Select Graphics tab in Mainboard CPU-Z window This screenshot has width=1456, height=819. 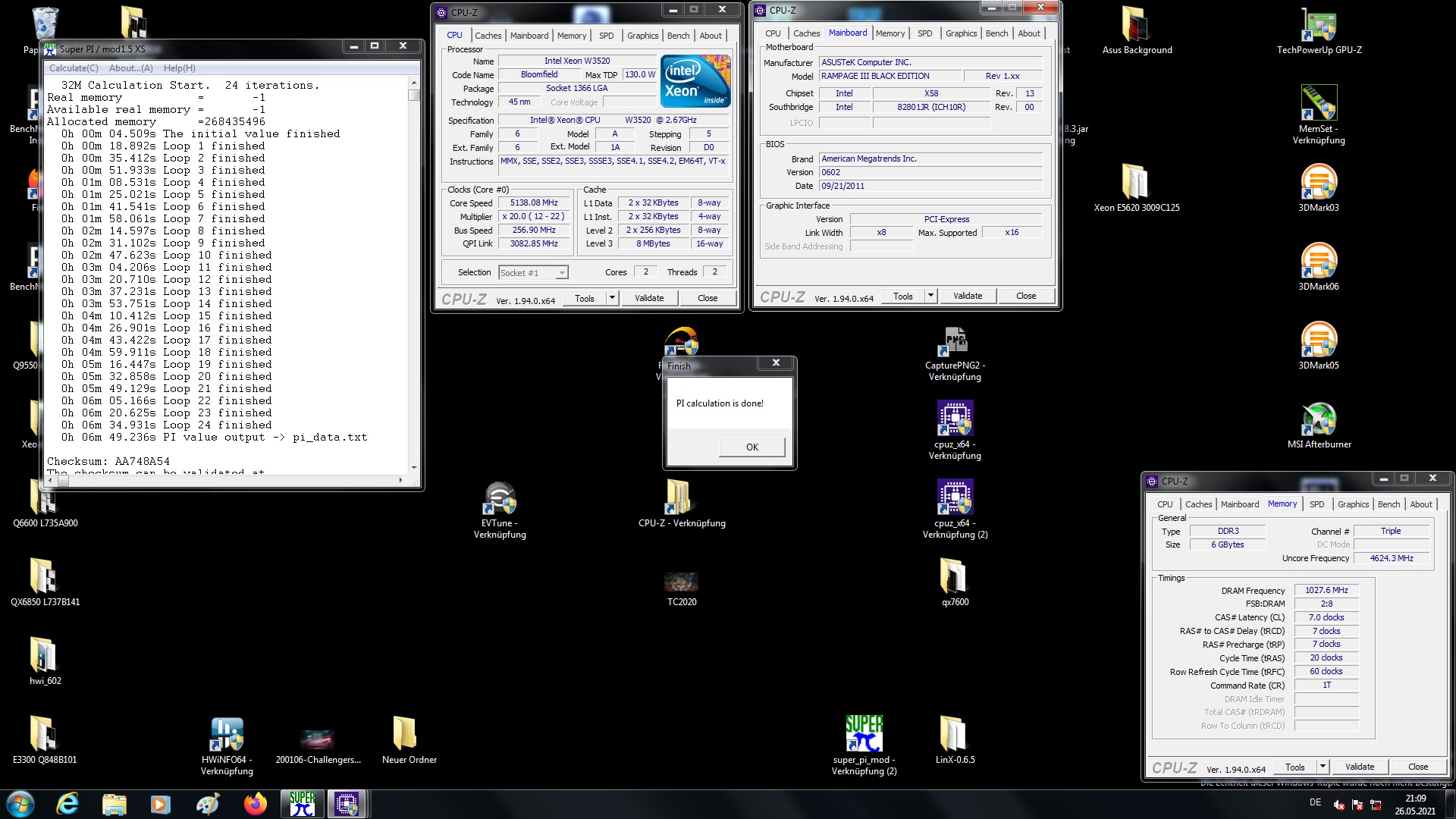pyautogui.click(x=961, y=33)
